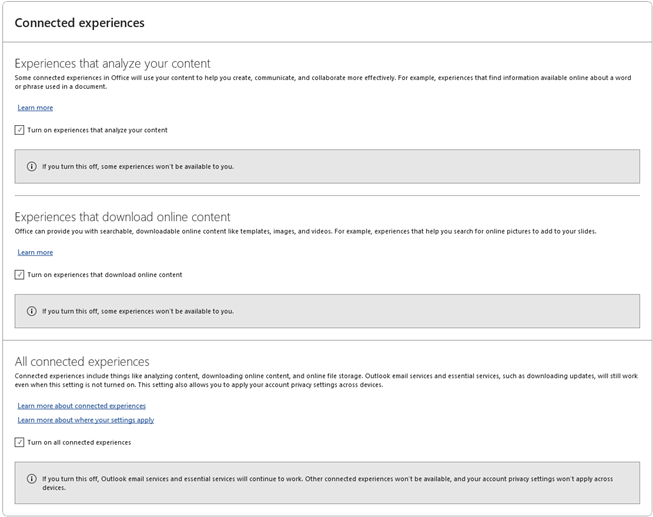Image resolution: width=653 pixels, height=517 pixels.
Task: Open 'Learn more about where your settings apply'
Action: pyautogui.click(x=85, y=420)
